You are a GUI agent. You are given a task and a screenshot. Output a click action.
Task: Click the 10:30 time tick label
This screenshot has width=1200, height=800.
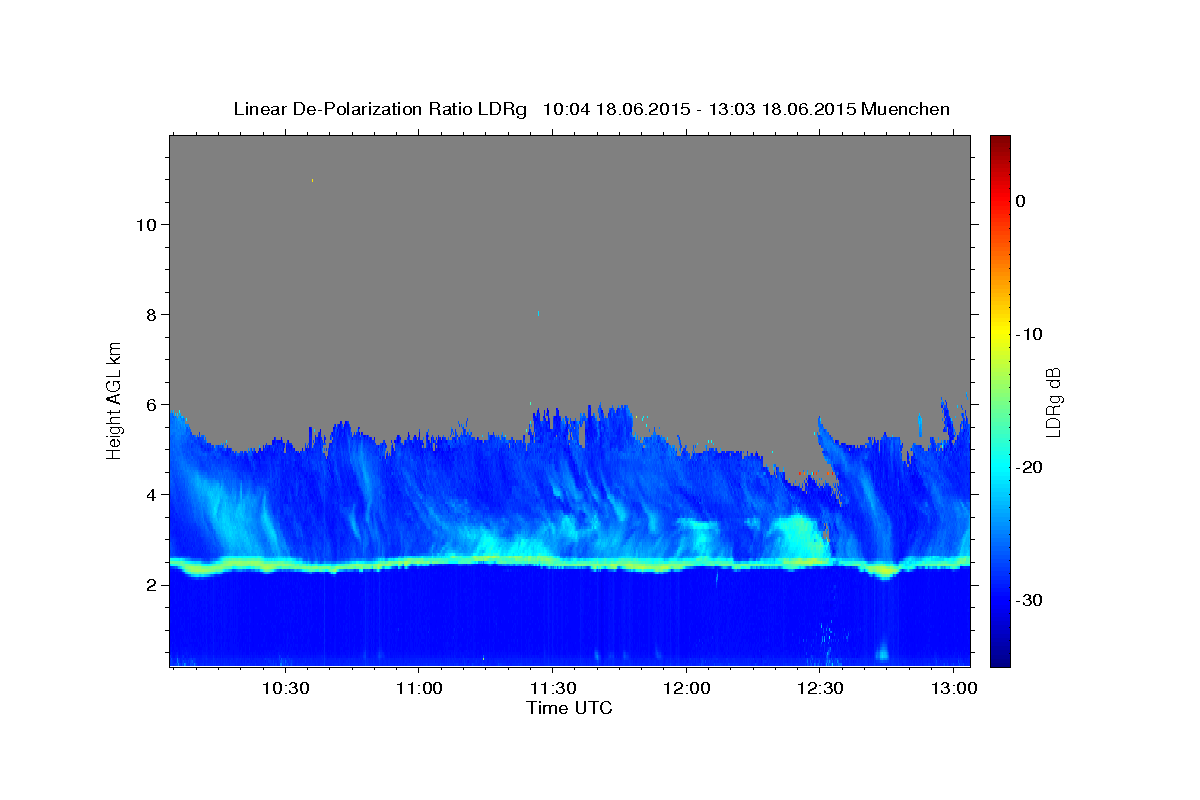pyautogui.click(x=285, y=688)
